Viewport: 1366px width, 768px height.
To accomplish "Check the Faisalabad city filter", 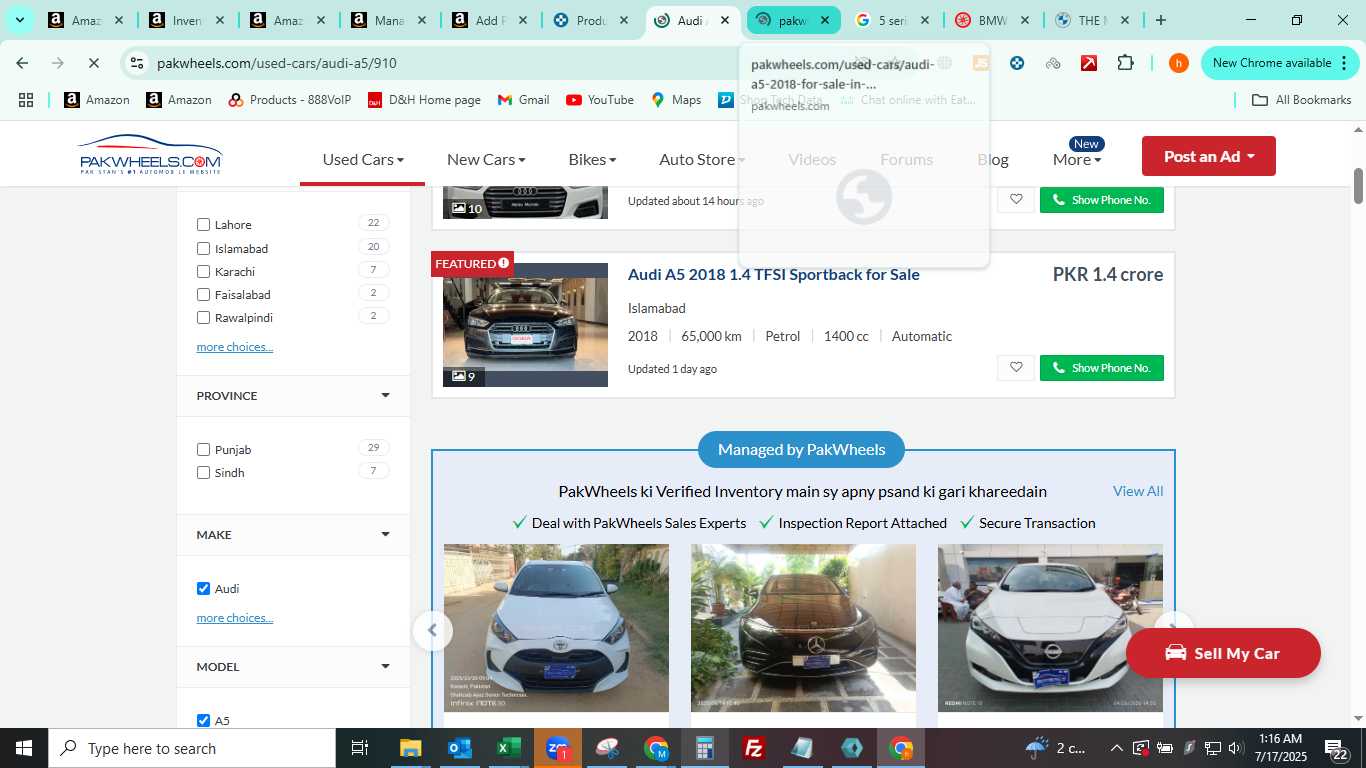I will tap(204, 295).
